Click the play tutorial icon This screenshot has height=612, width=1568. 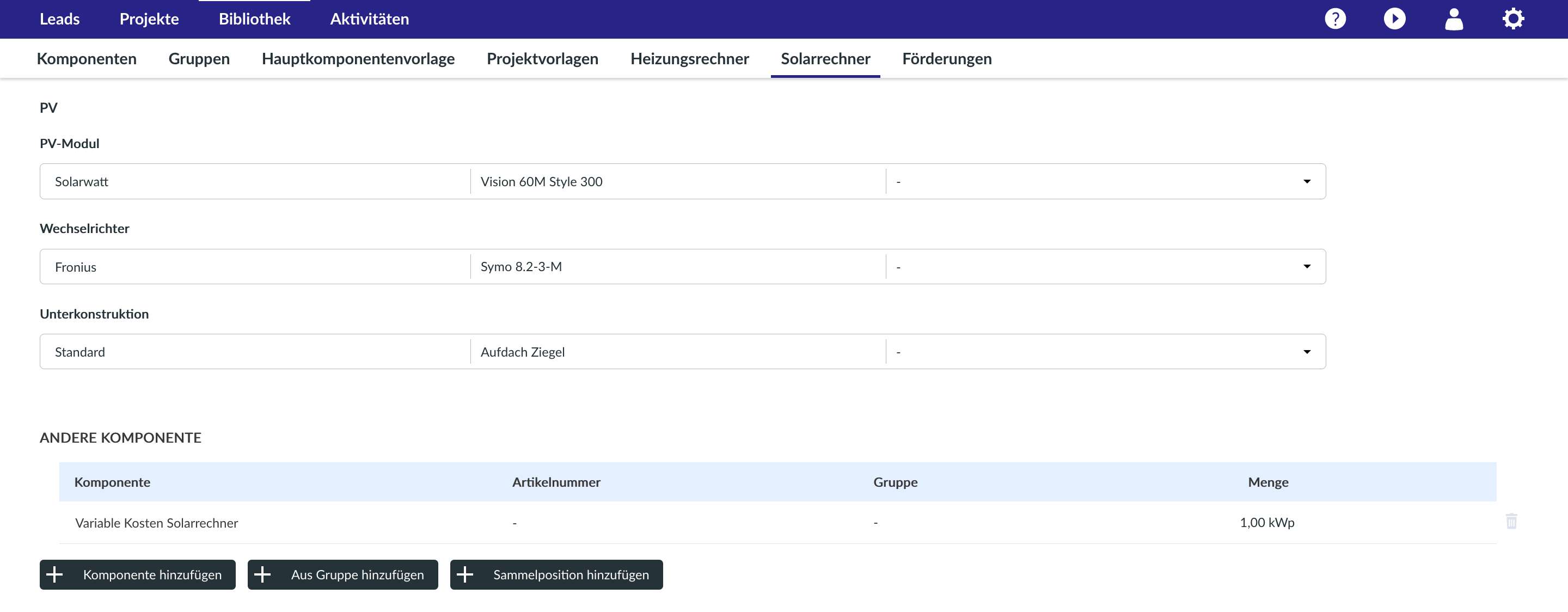(1394, 19)
